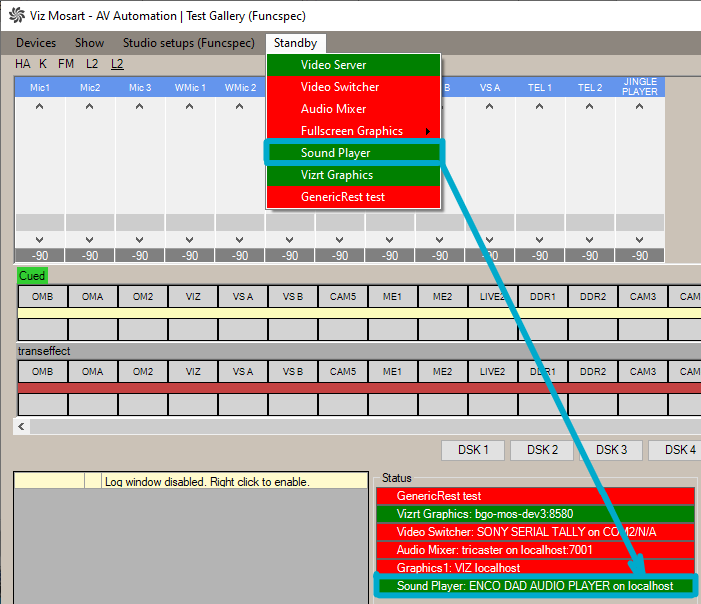This screenshot has width=701, height=604.
Task: Click the Viz Mosart app icon in title bar
Action: coord(15,16)
